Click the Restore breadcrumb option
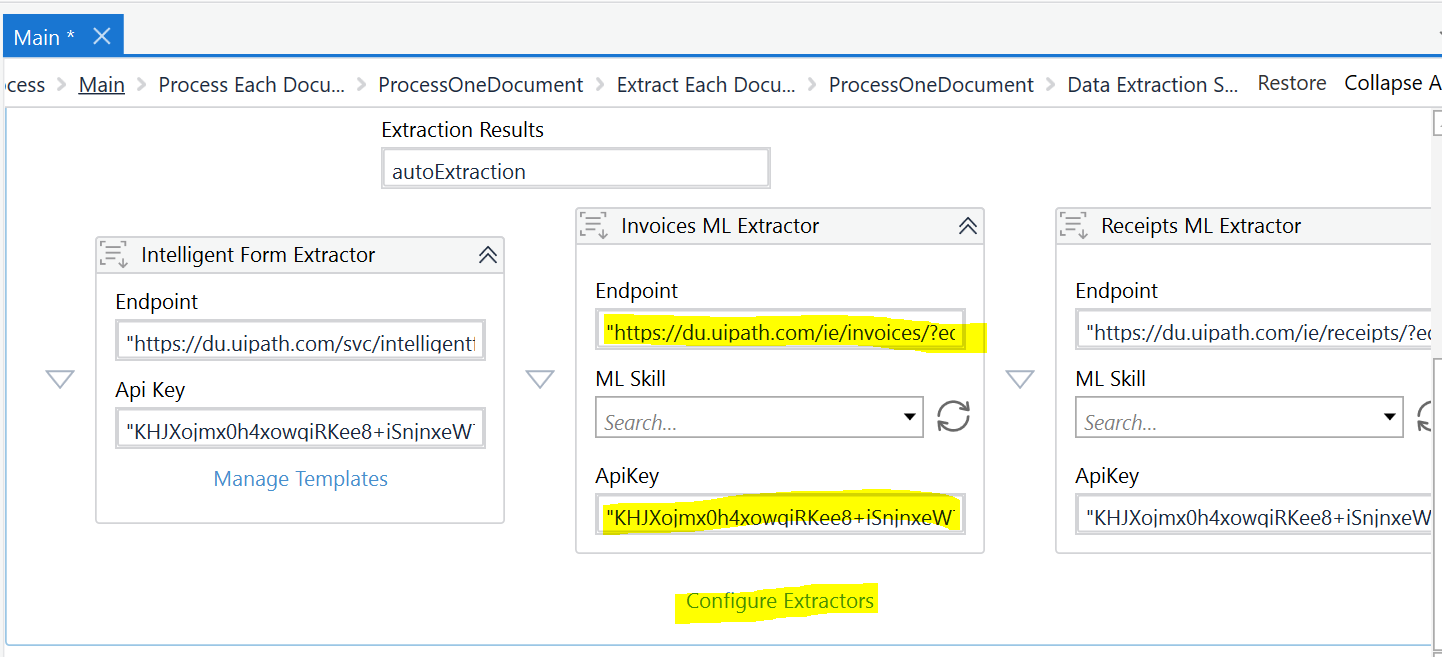 click(x=1291, y=83)
